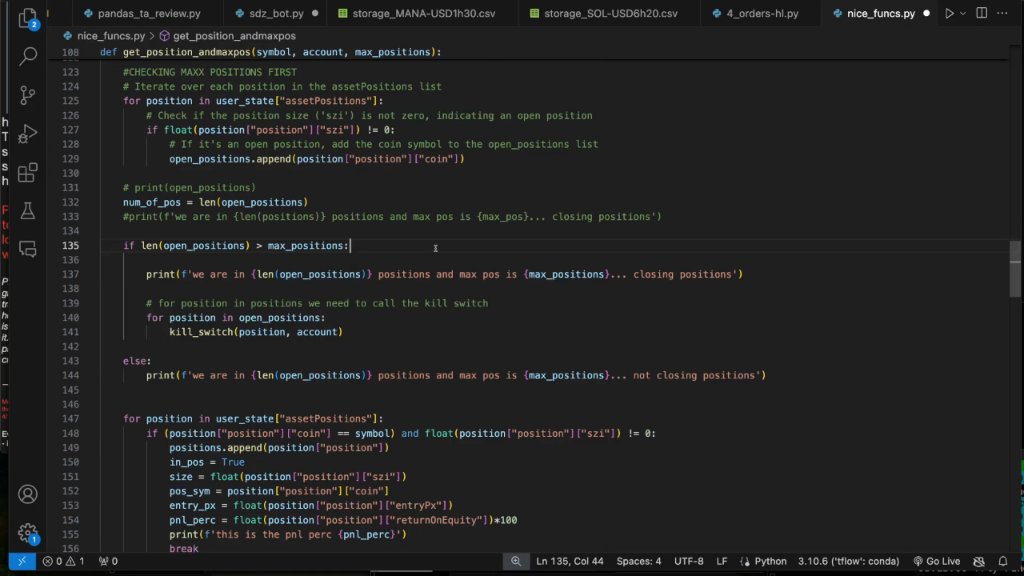Screen dimensions: 1024x576
Task: Click 'in_pos = True' line
Action: 207,462
